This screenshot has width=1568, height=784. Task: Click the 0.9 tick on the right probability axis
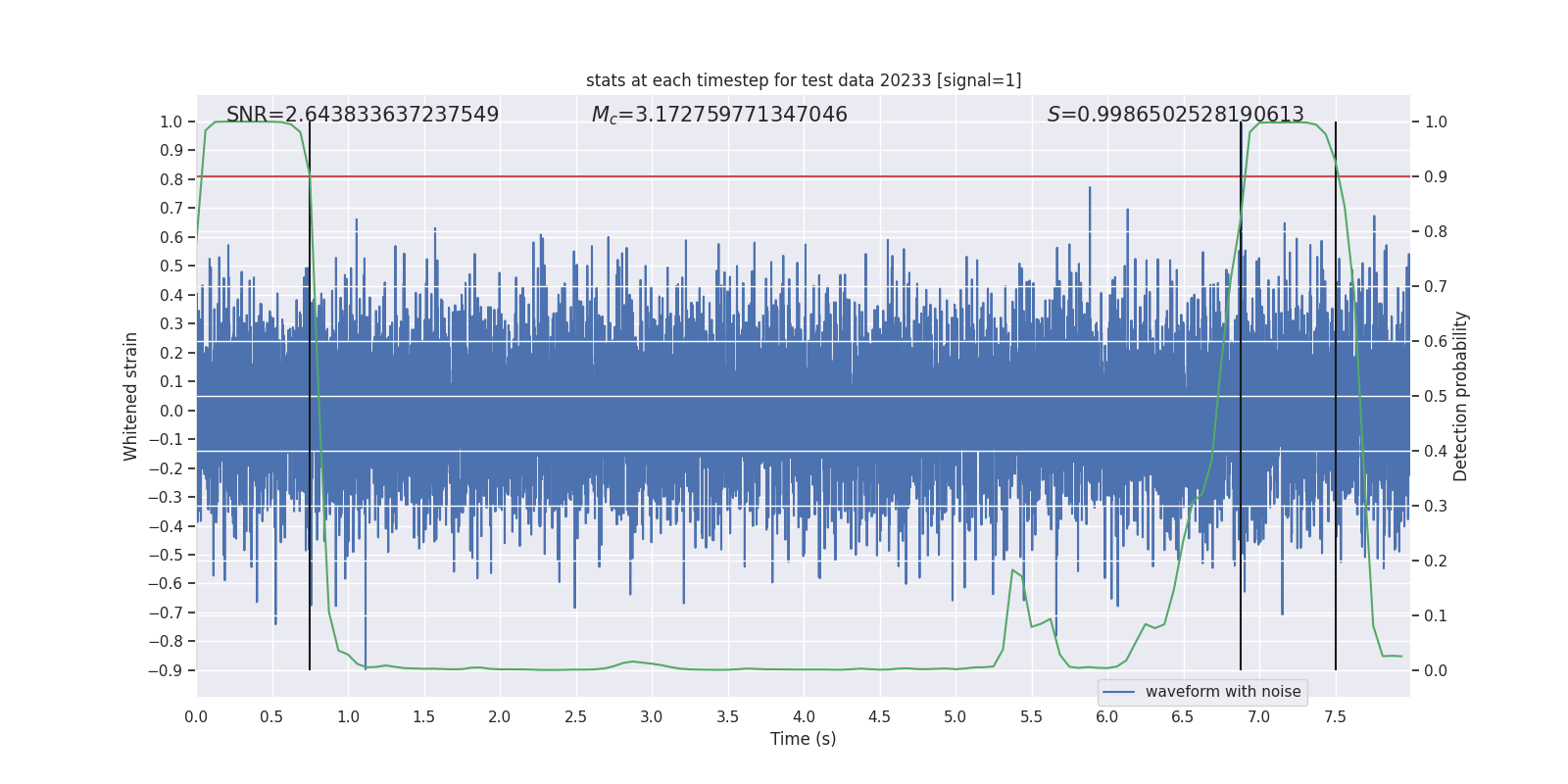(1436, 176)
